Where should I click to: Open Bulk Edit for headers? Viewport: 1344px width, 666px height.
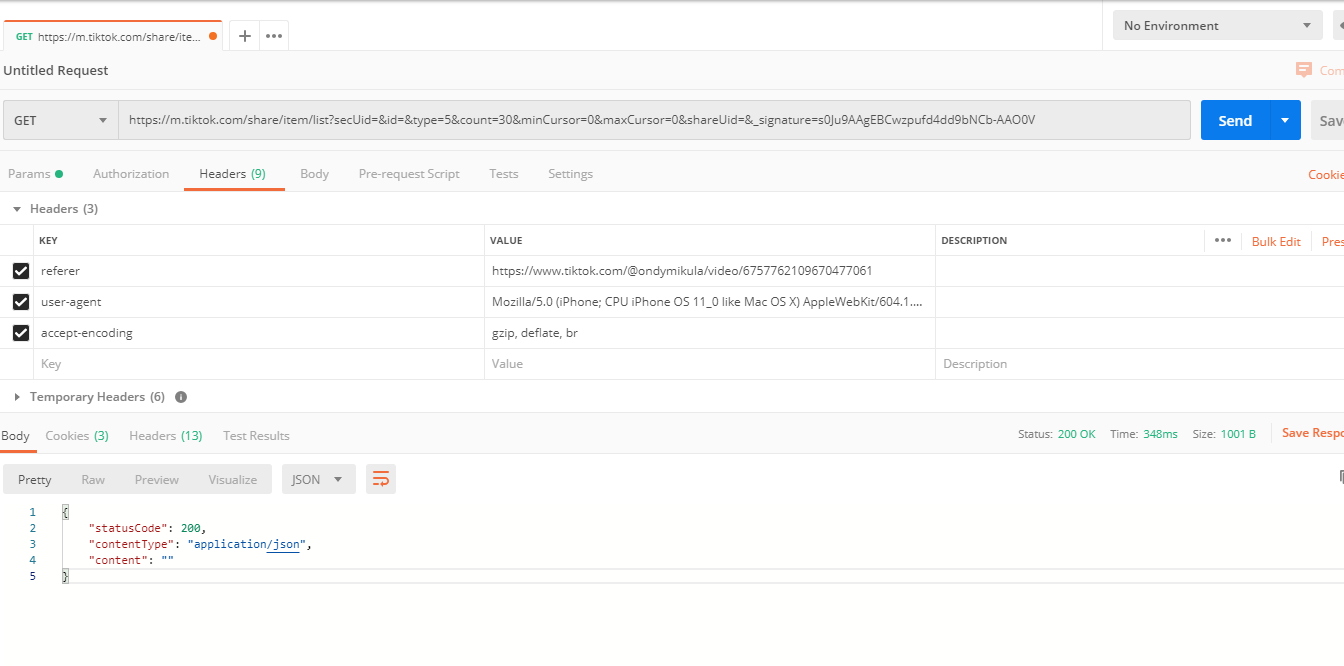(x=1276, y=241)
